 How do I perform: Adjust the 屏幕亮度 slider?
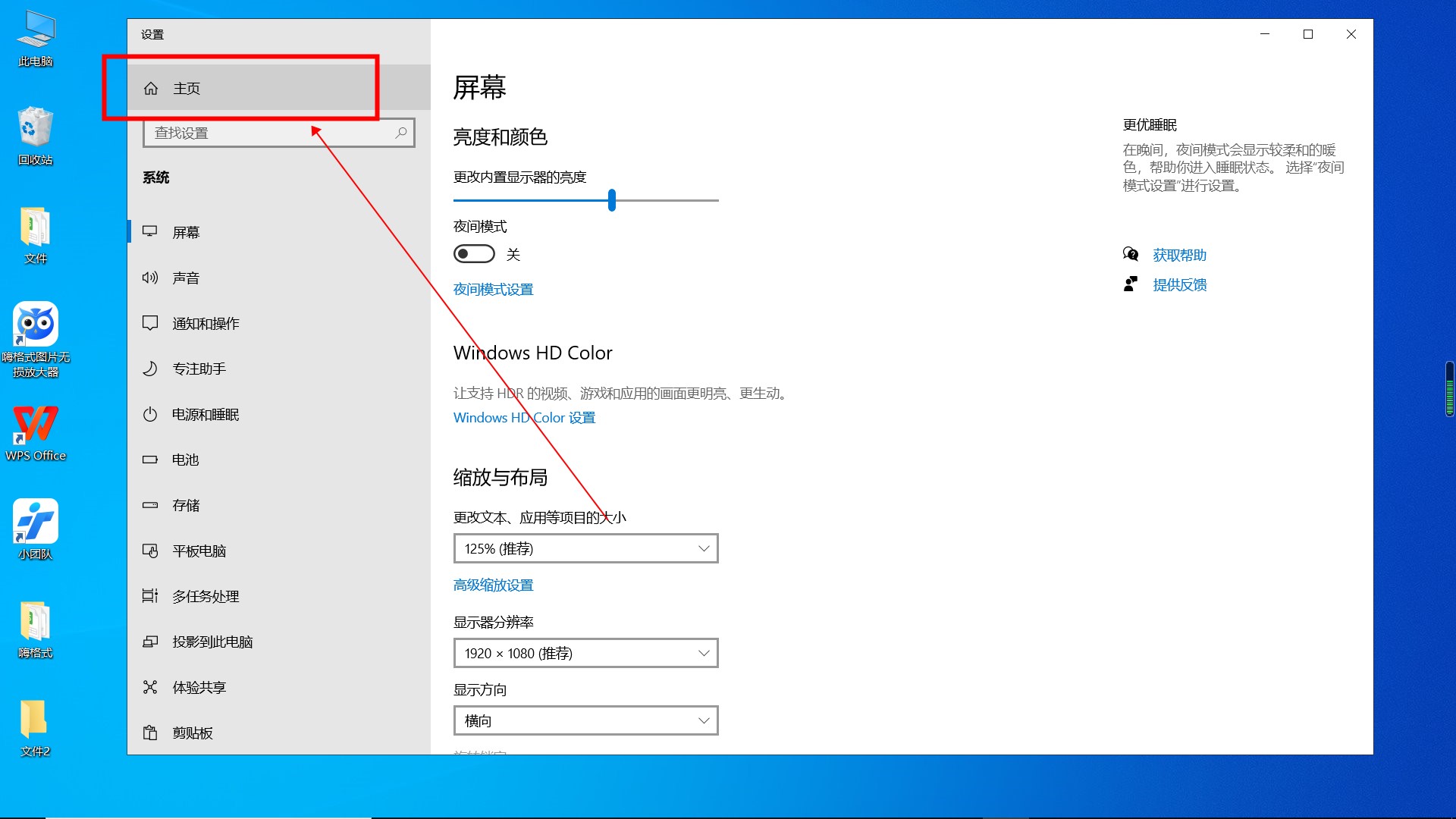611,200
